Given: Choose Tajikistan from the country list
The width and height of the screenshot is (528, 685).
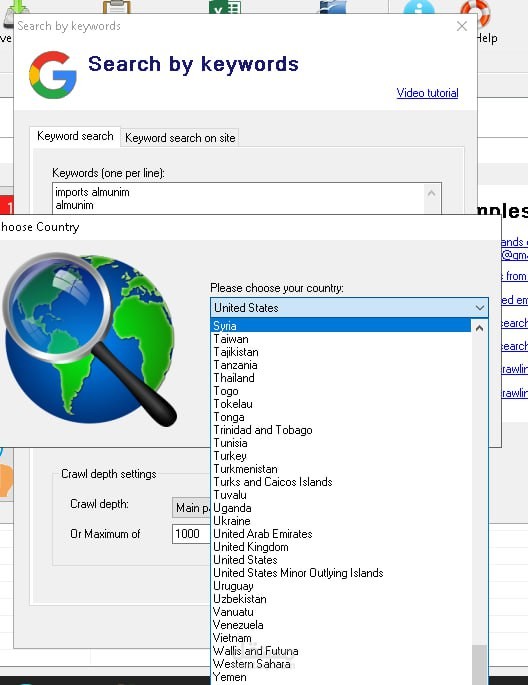Looking at the screenshot, I should [341, 352].
